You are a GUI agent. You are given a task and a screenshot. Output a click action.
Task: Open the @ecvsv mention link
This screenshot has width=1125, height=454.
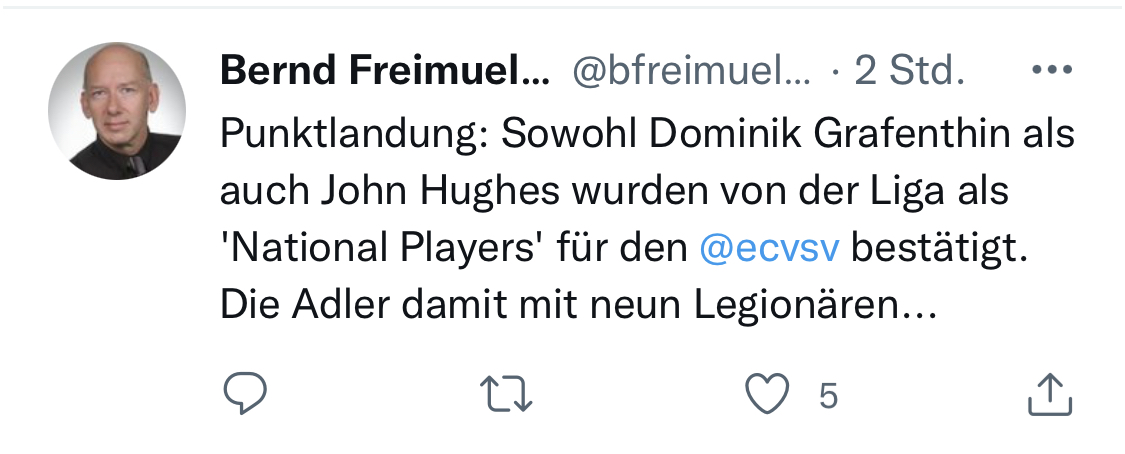[768, 248]
